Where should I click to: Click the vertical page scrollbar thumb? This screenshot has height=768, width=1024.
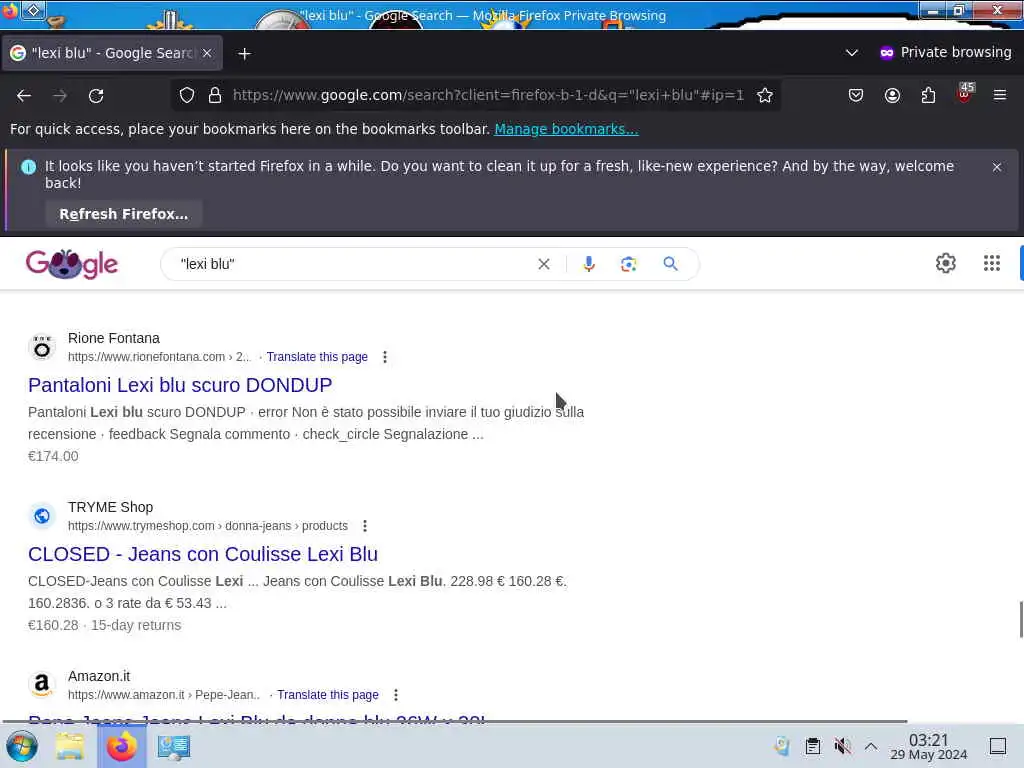[x=1021, y=620]
